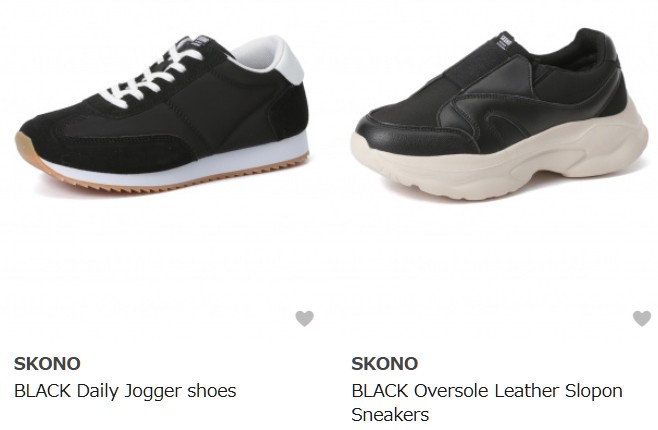Image resolution: width=658 pixels, height=430 pixels.
Task: Open BLACK Oversole Leather Slopon Sneakers link
Action: pos(487,403)
